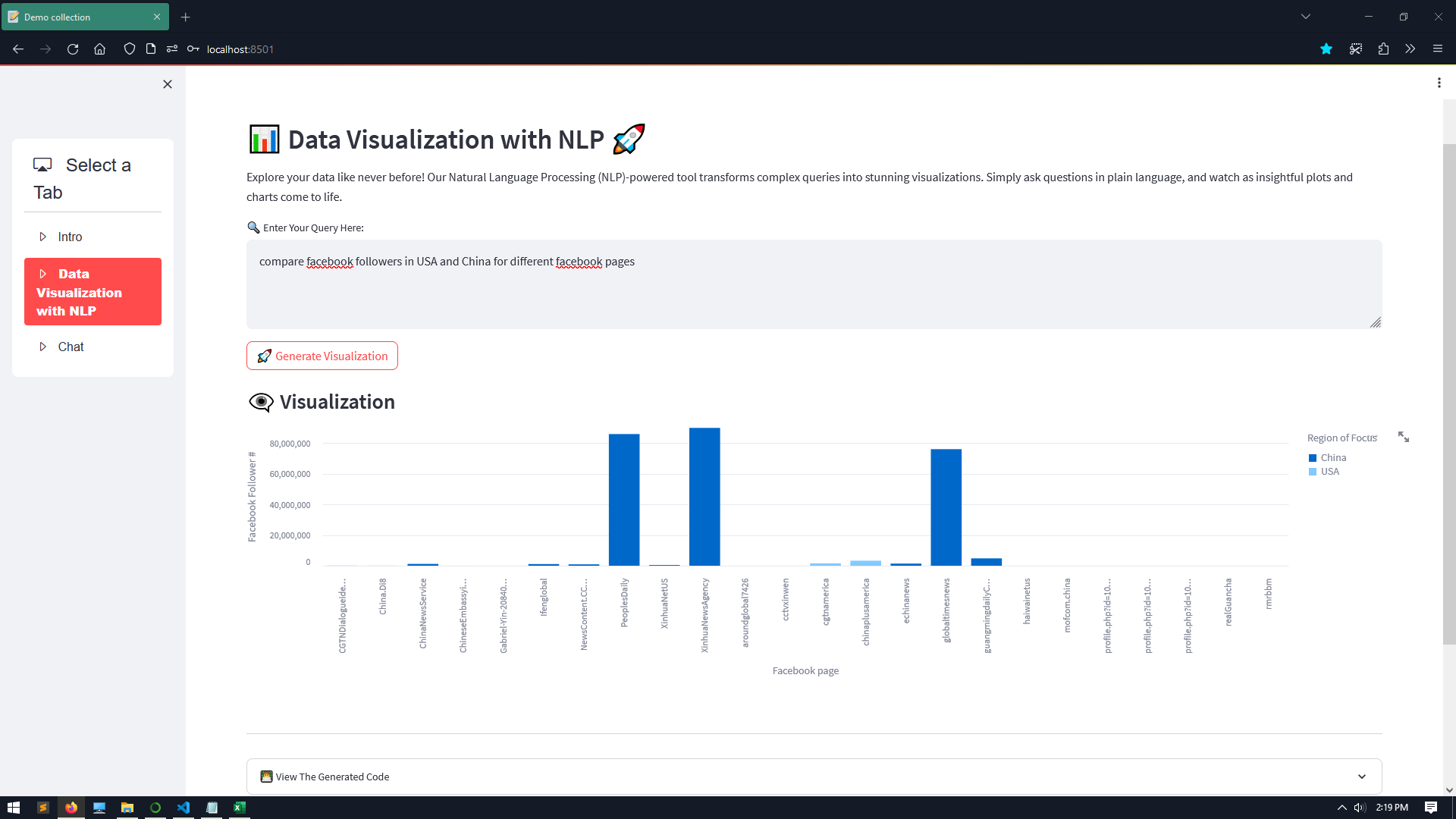Click the China legend color swatch
This screenshot has width=1456, height=819.
point(1313,458)
